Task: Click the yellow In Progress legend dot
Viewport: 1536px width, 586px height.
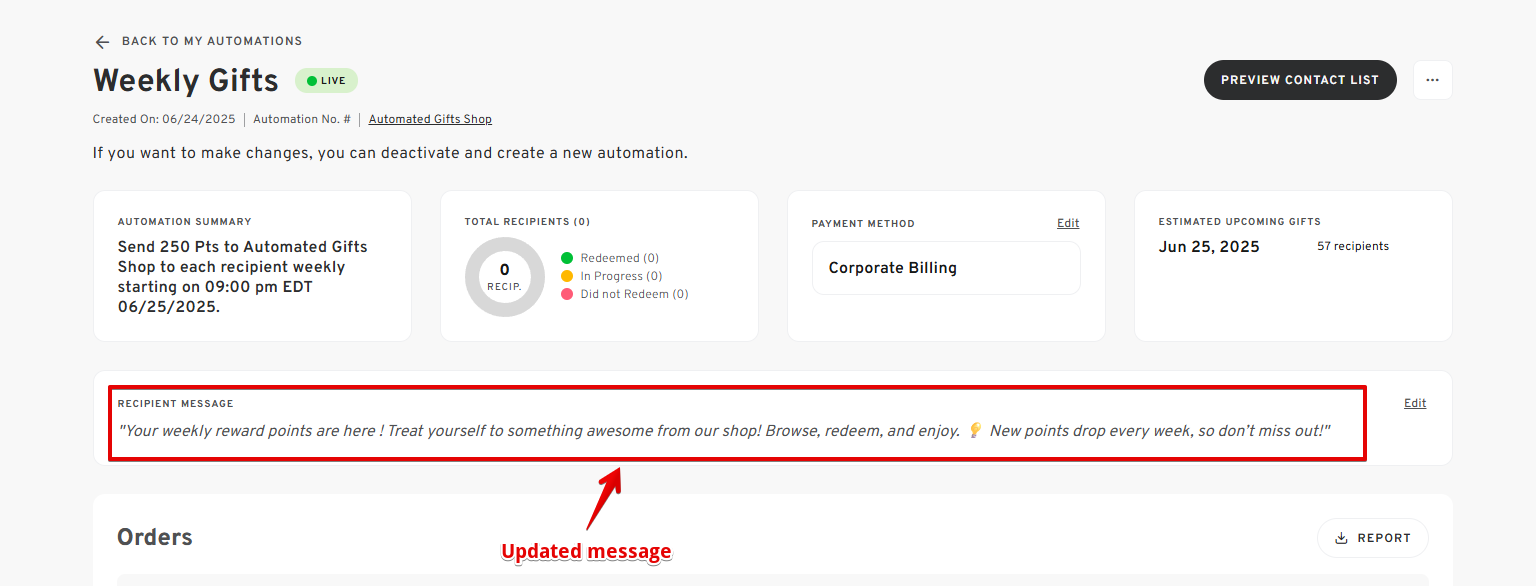Action: coord(567,276)
